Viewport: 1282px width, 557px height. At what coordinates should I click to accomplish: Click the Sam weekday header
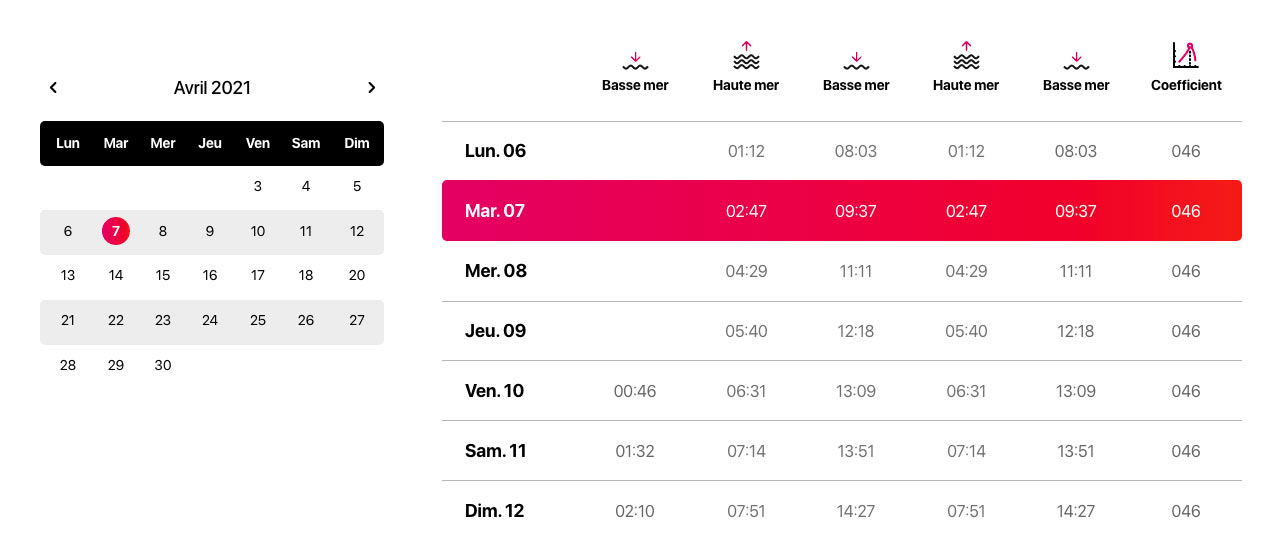click(x=306, y=144)
